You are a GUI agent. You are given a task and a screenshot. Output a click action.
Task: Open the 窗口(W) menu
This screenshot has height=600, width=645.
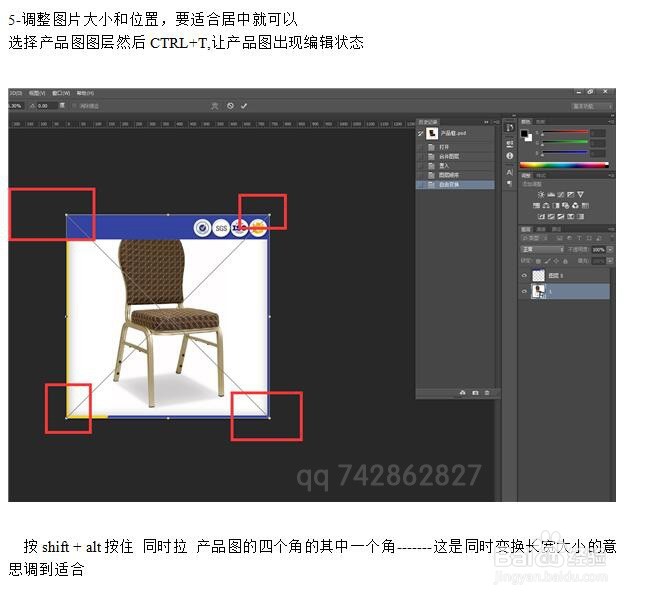(61, 93)
